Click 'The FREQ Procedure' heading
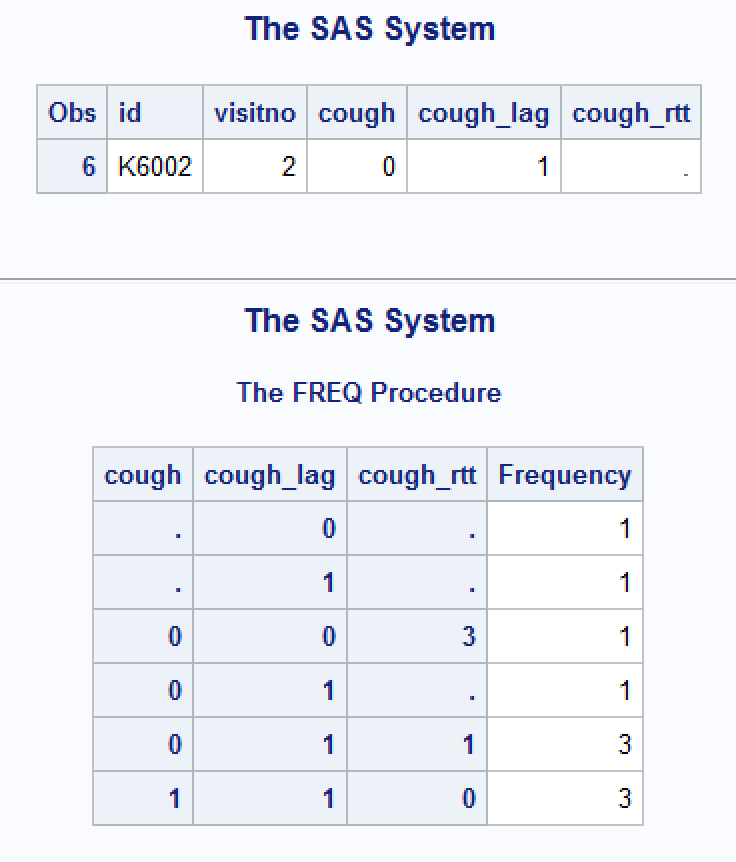 (369, 392)
